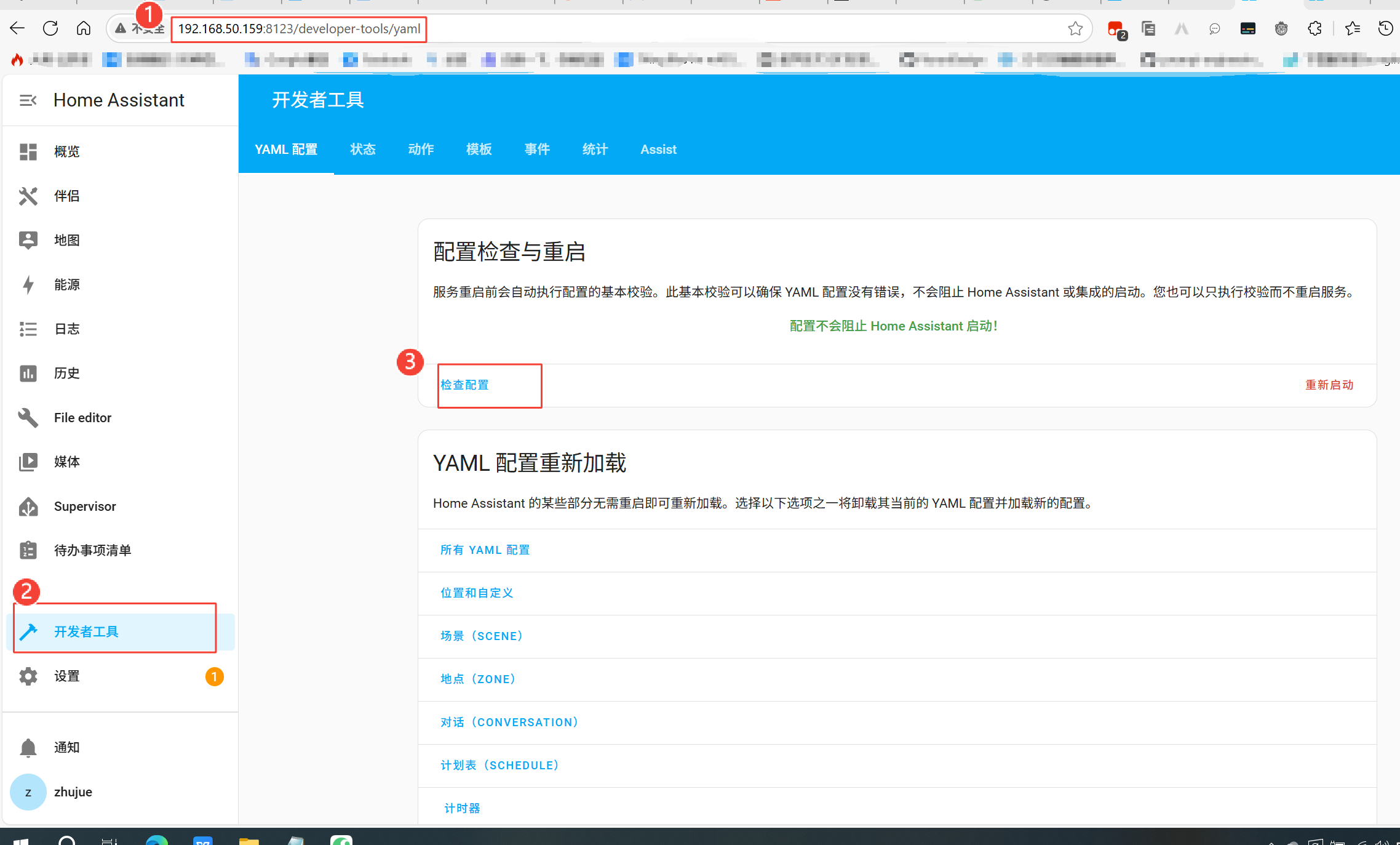1400x845 pixels.
Task: Open browser favorites list icon
Action: click(1353, 28)
